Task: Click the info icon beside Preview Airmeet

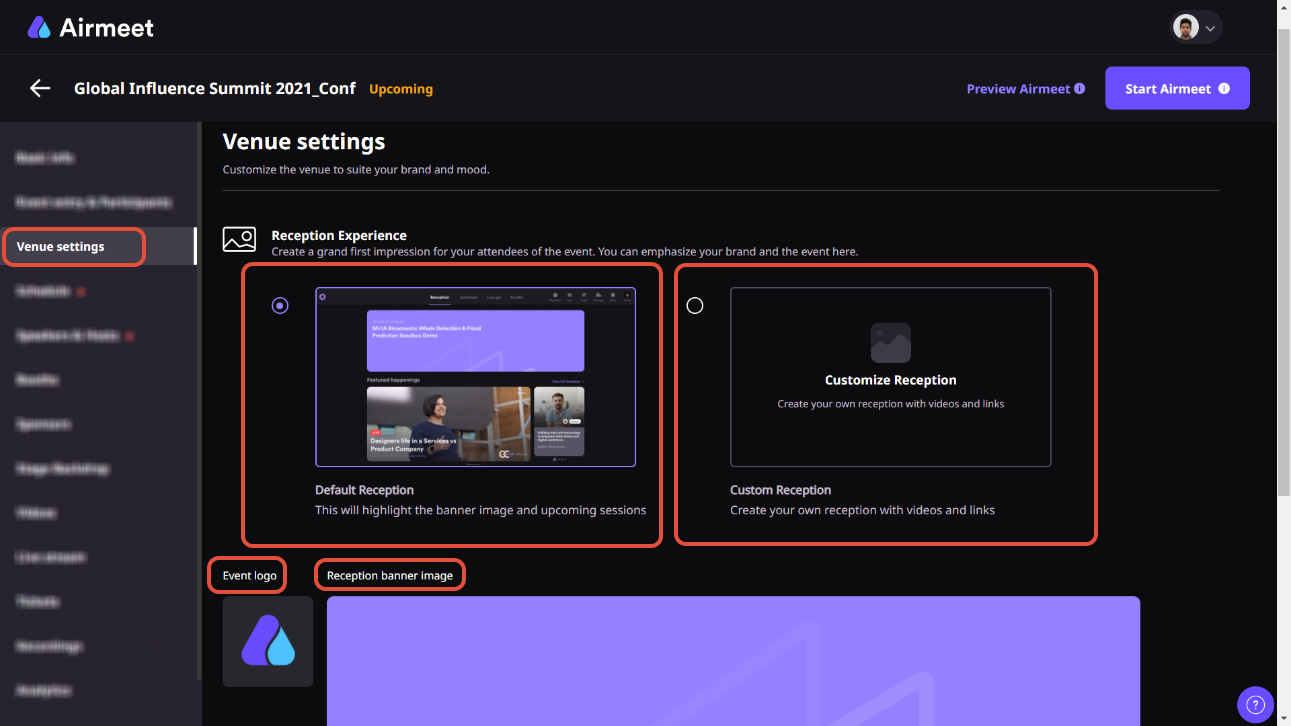Action: 1079,89
